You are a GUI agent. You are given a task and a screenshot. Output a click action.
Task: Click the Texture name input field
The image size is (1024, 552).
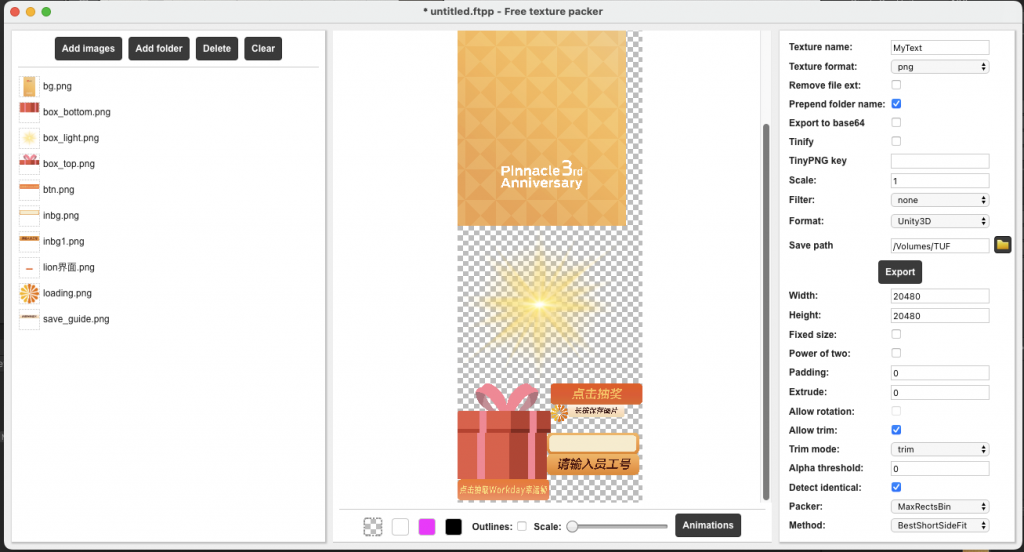(939, 47)
